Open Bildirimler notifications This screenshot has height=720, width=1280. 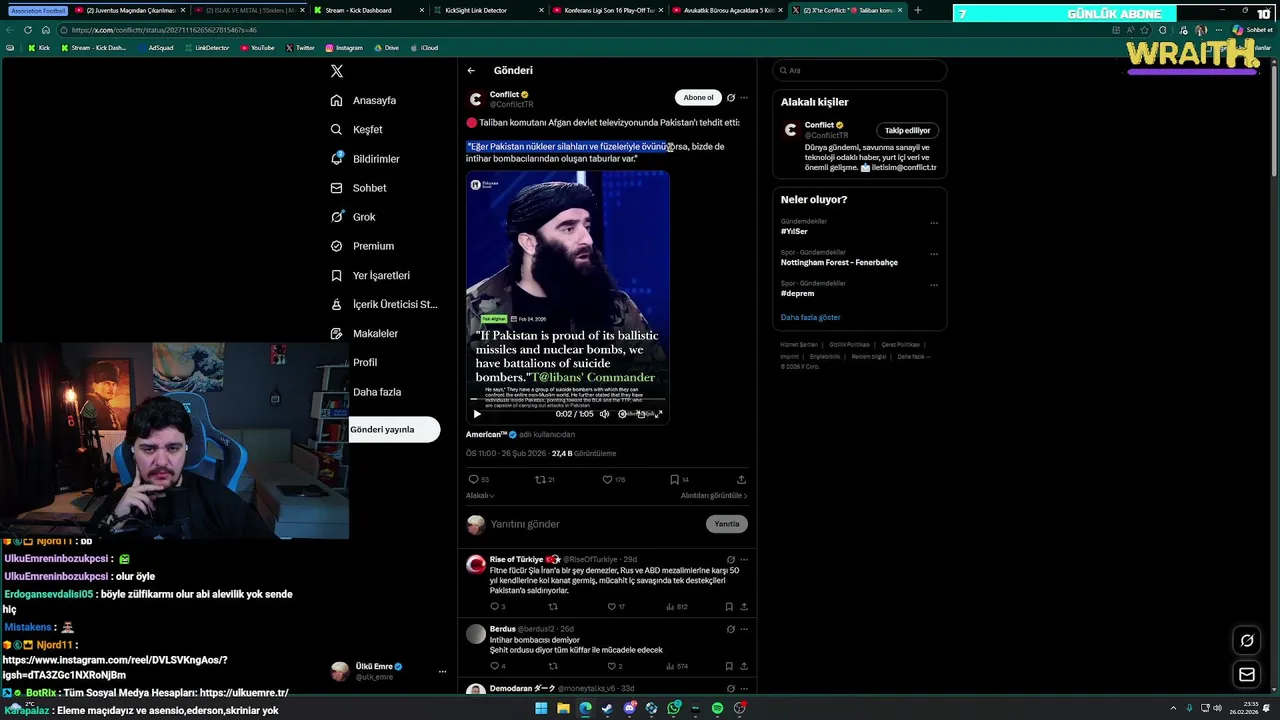365,159
